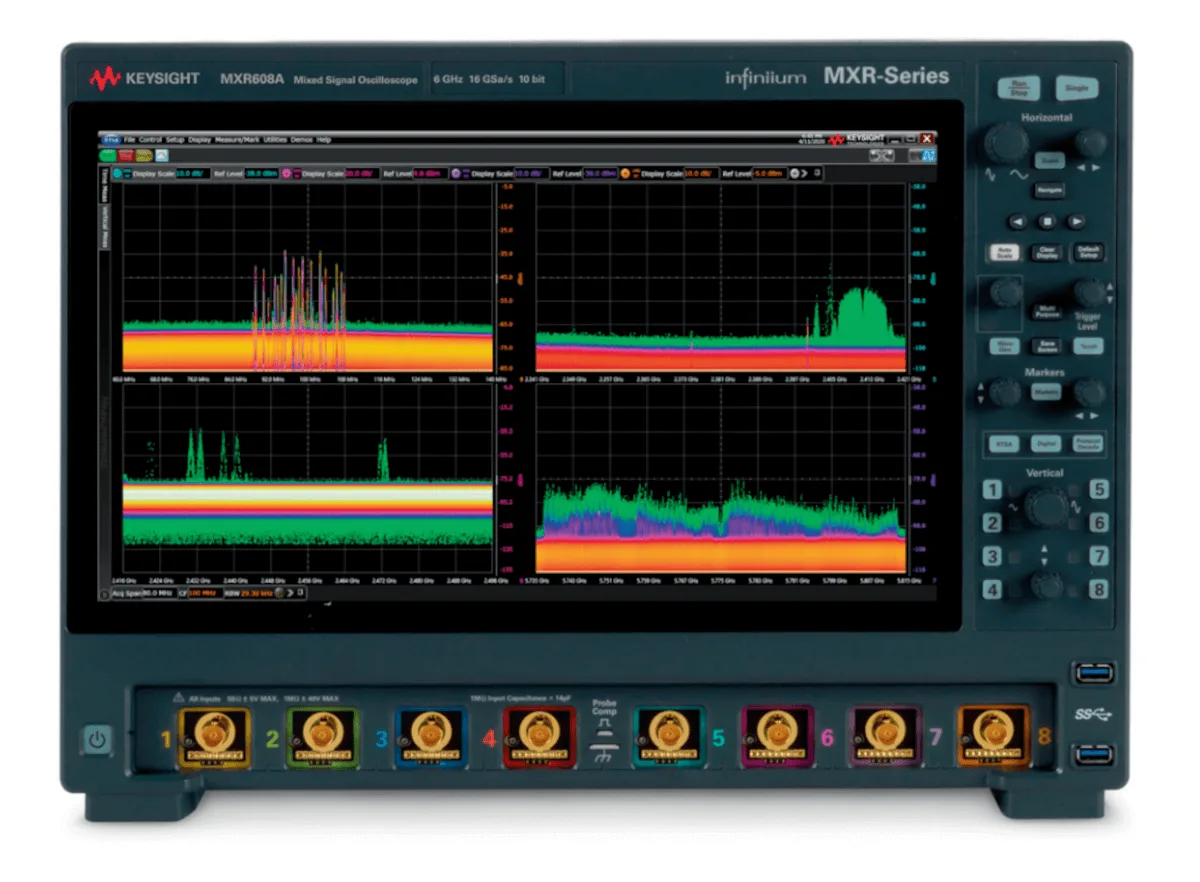Click the green run toolbar button
Viewport: 1200px width, 882px height.
[x=109, y=155]
